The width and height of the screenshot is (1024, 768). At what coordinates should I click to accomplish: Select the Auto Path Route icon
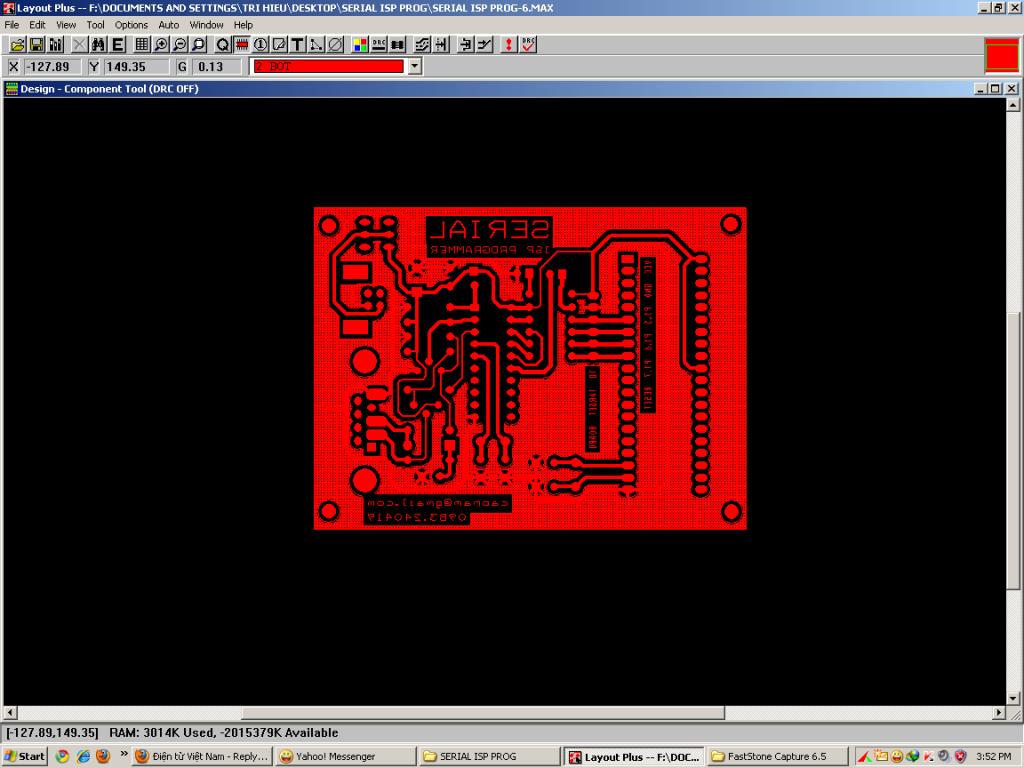pyautogui.click(x=423, y=44)
